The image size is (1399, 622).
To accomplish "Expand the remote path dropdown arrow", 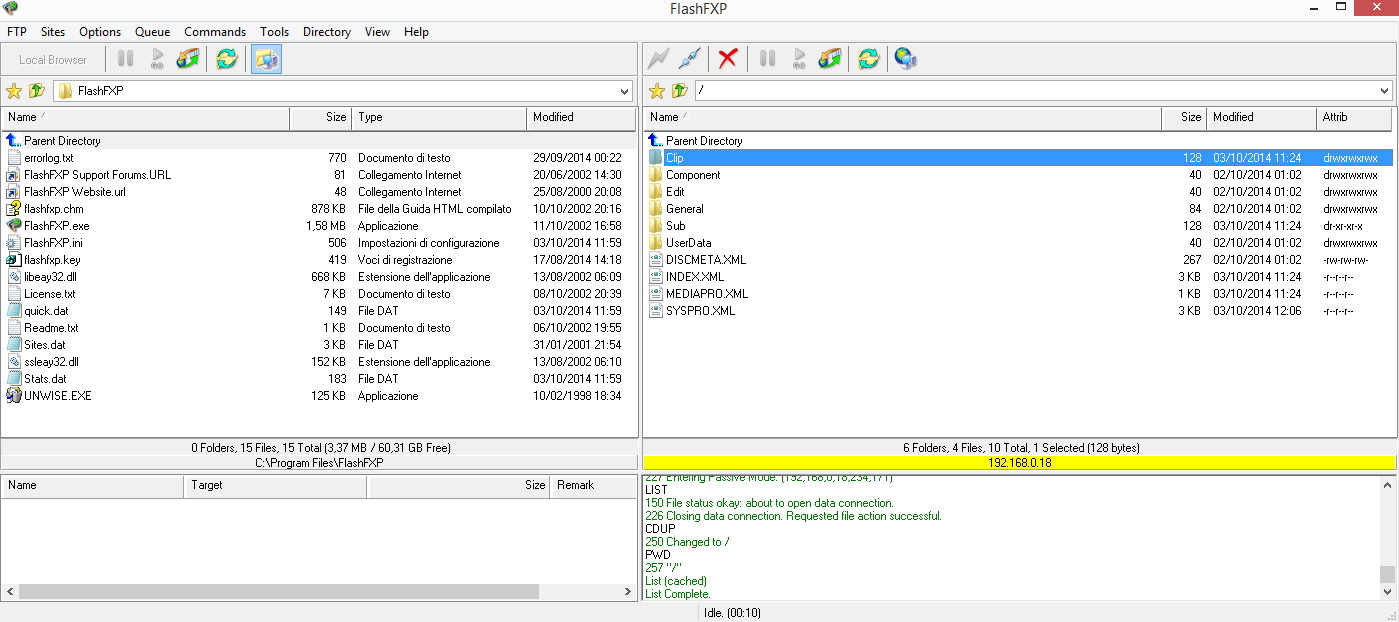I will click(x=1384, y=91).
